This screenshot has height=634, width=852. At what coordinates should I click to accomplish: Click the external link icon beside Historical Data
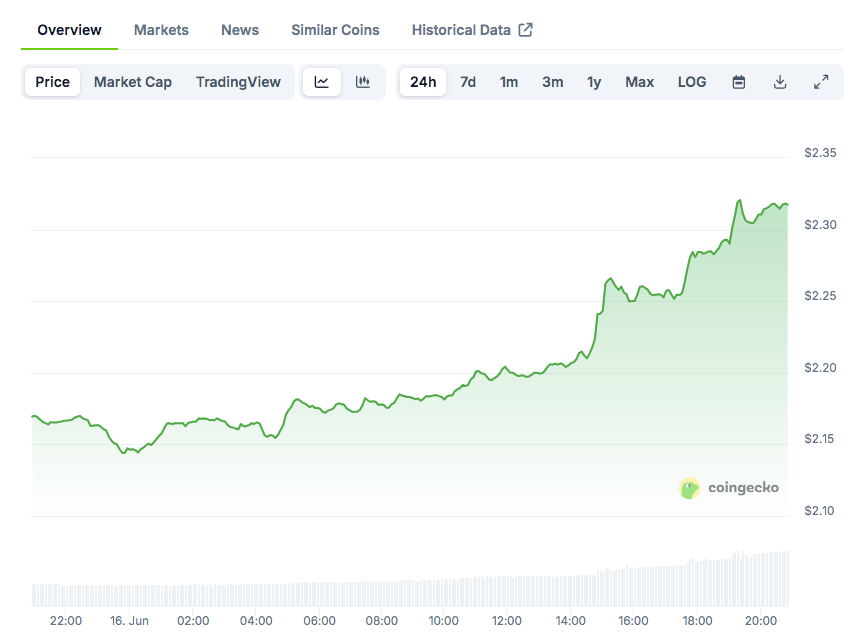coord(526,30)
